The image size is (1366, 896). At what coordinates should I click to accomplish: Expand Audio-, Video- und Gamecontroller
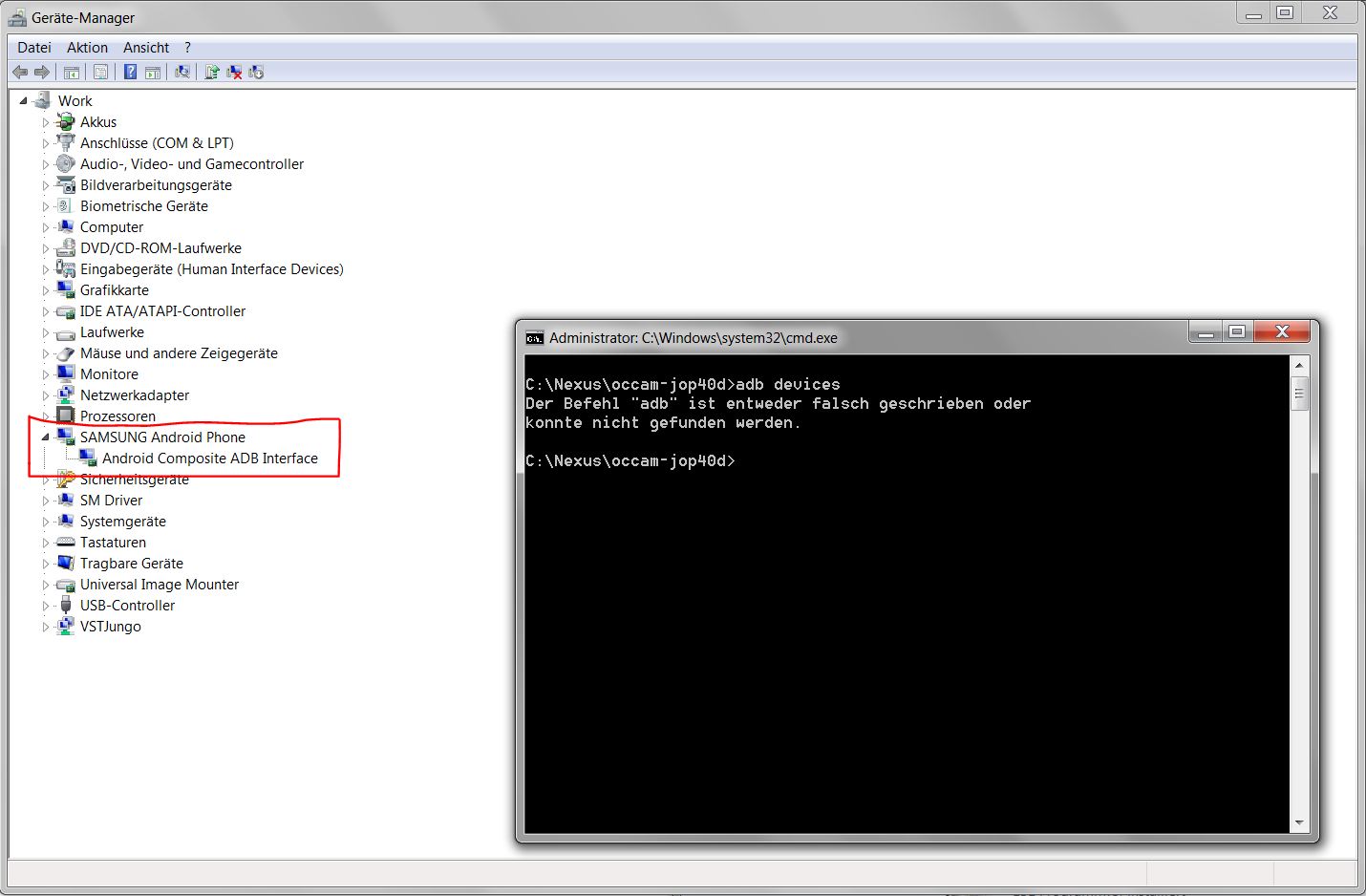(46, 164)
